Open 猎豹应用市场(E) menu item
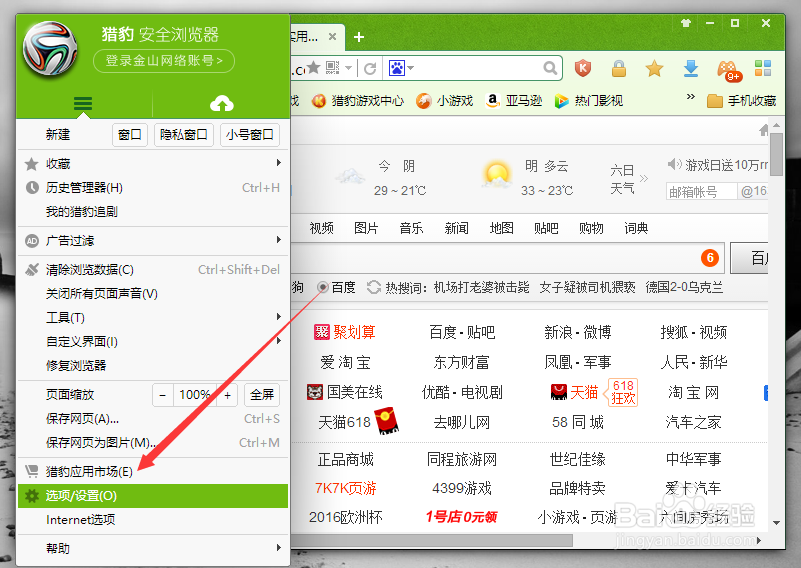This screenshot has height=568, width=801. 153,471
